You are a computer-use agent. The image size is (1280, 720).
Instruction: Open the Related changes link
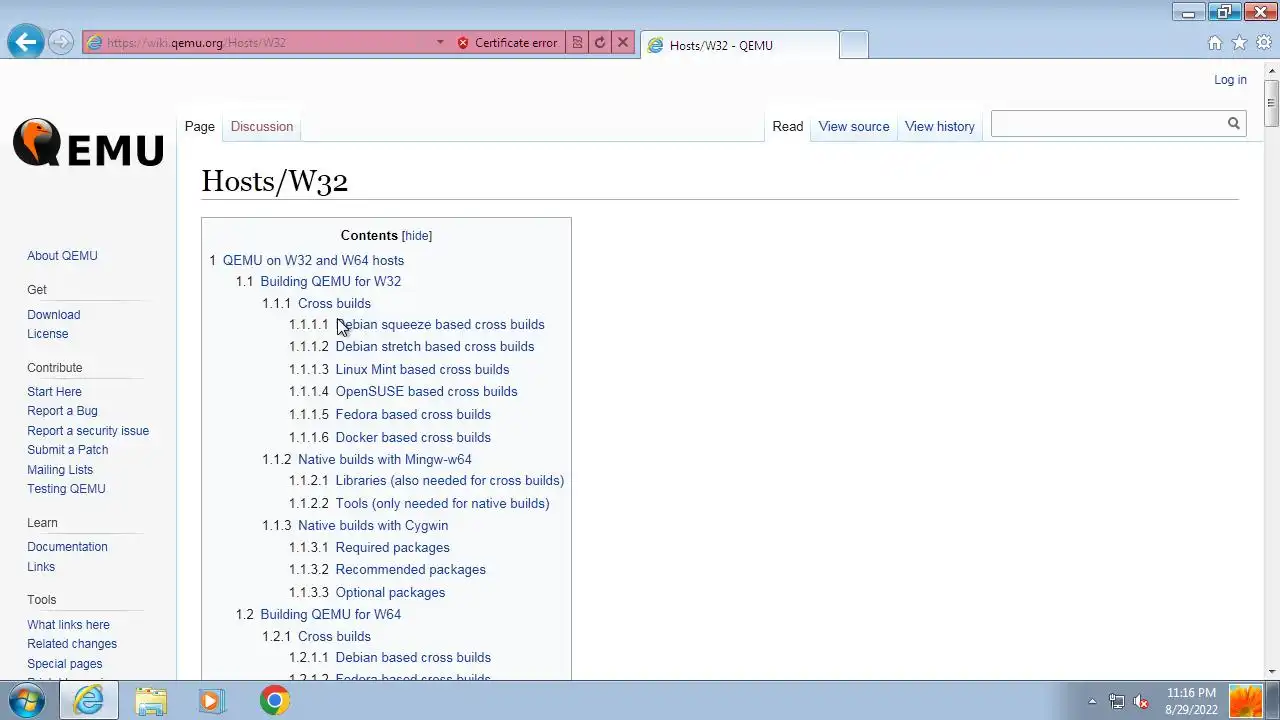[x=72, y=644]
